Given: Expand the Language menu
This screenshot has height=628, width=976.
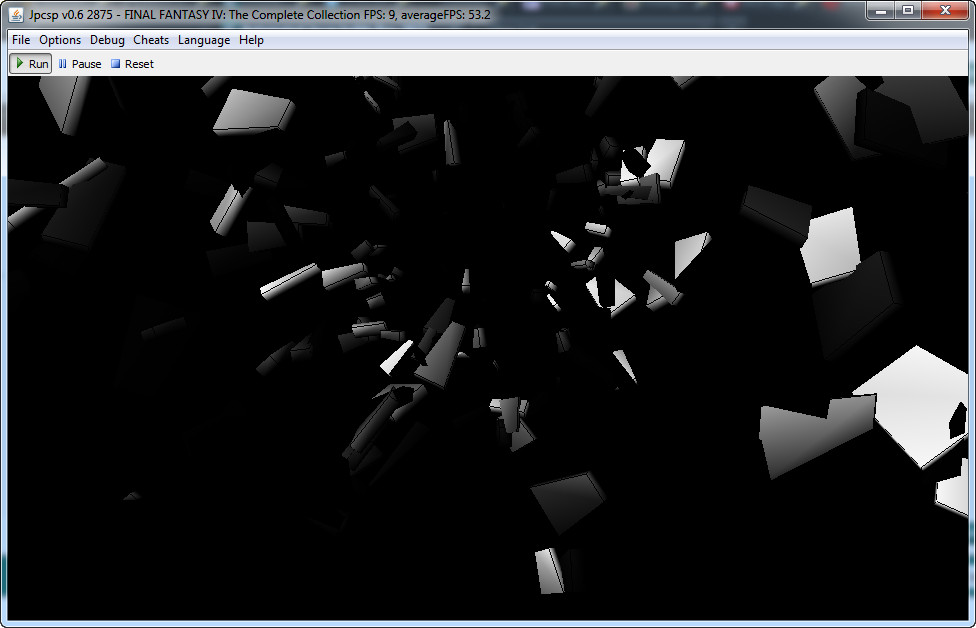Looking at the screenshot, I should 204,40.
